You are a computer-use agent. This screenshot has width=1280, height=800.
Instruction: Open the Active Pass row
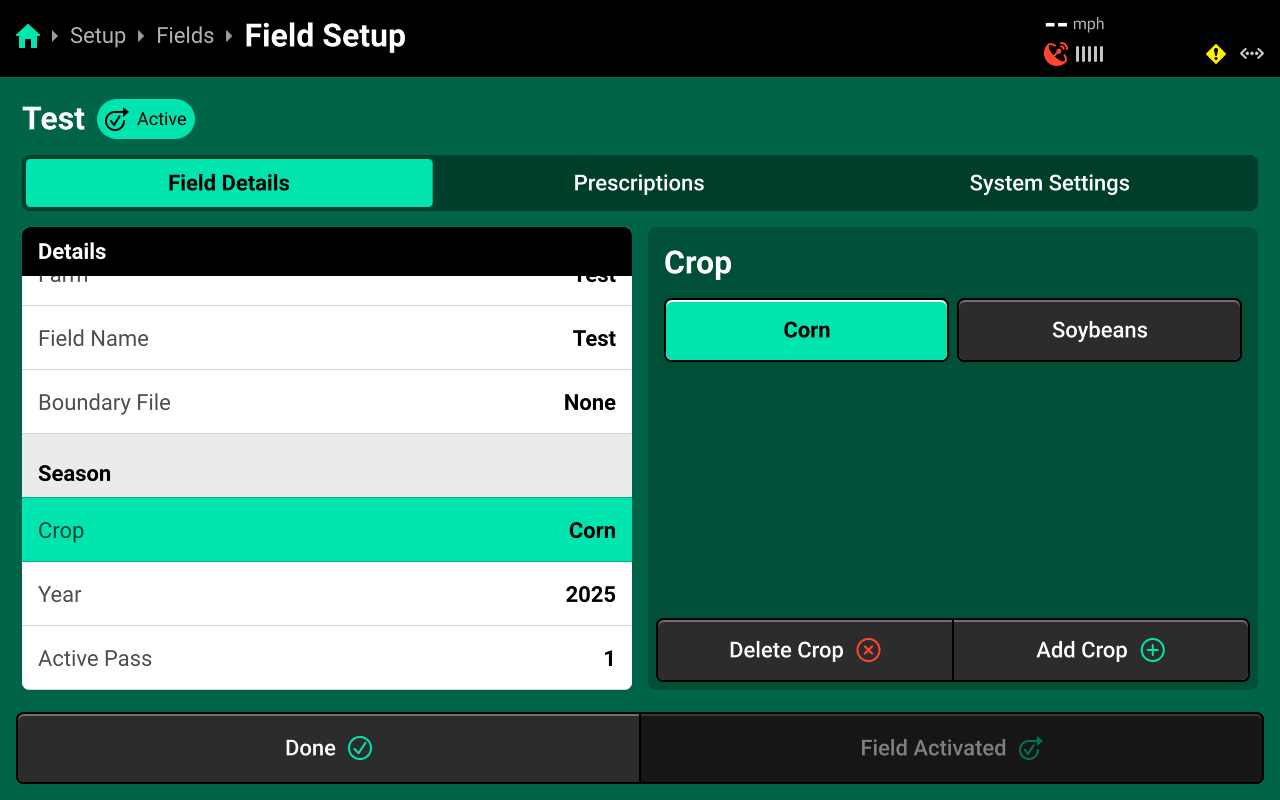pyautogui.click(x=327, y=658)
